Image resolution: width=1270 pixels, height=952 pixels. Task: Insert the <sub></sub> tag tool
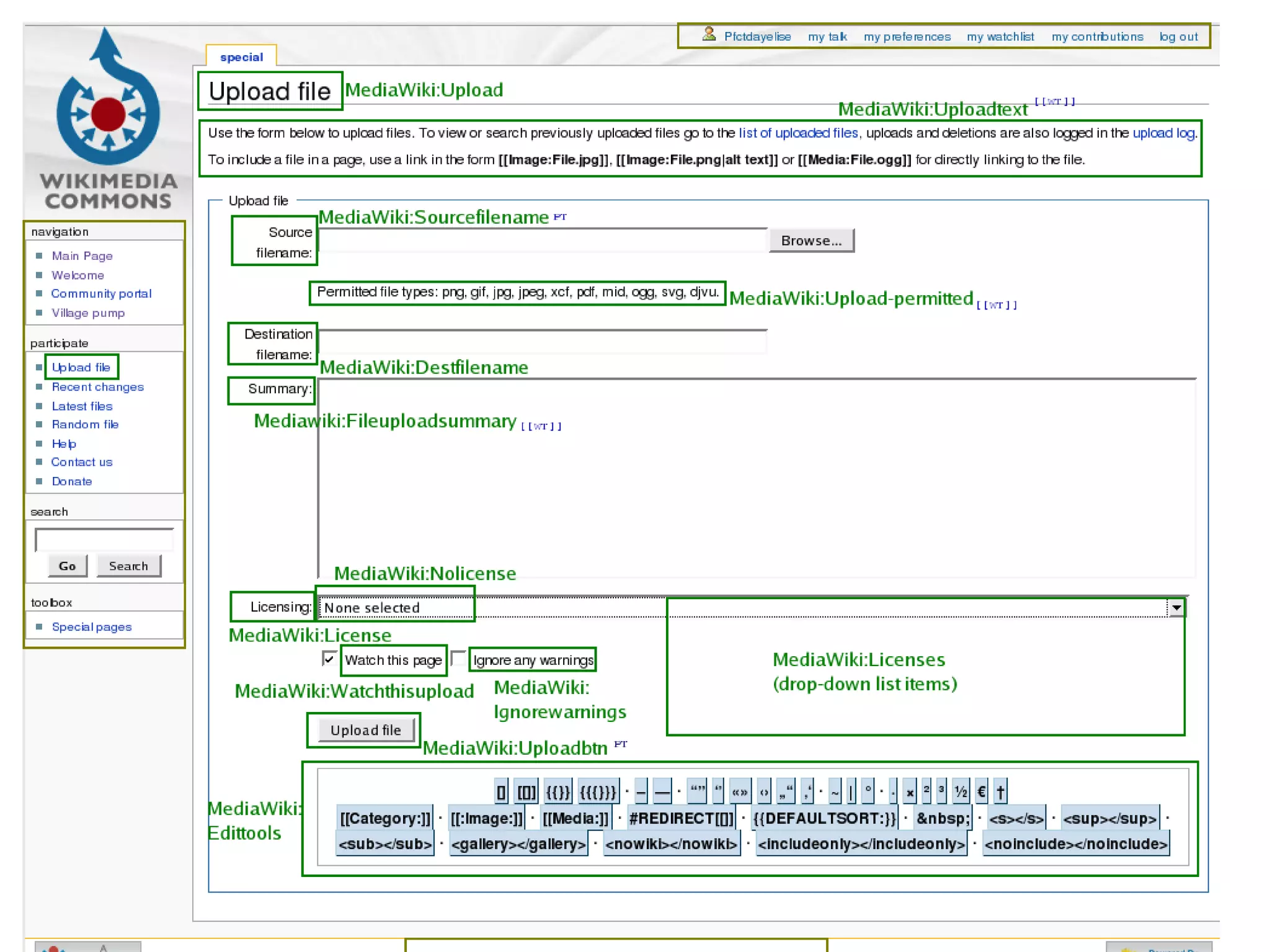385,844
